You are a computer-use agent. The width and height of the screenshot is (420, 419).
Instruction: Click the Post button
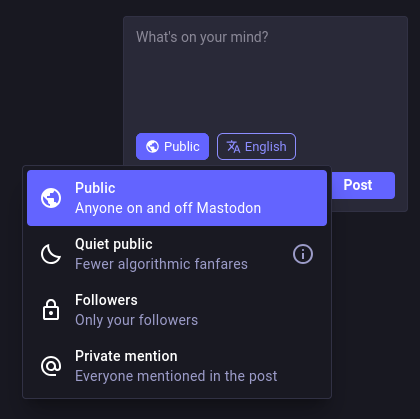point(358,185)
